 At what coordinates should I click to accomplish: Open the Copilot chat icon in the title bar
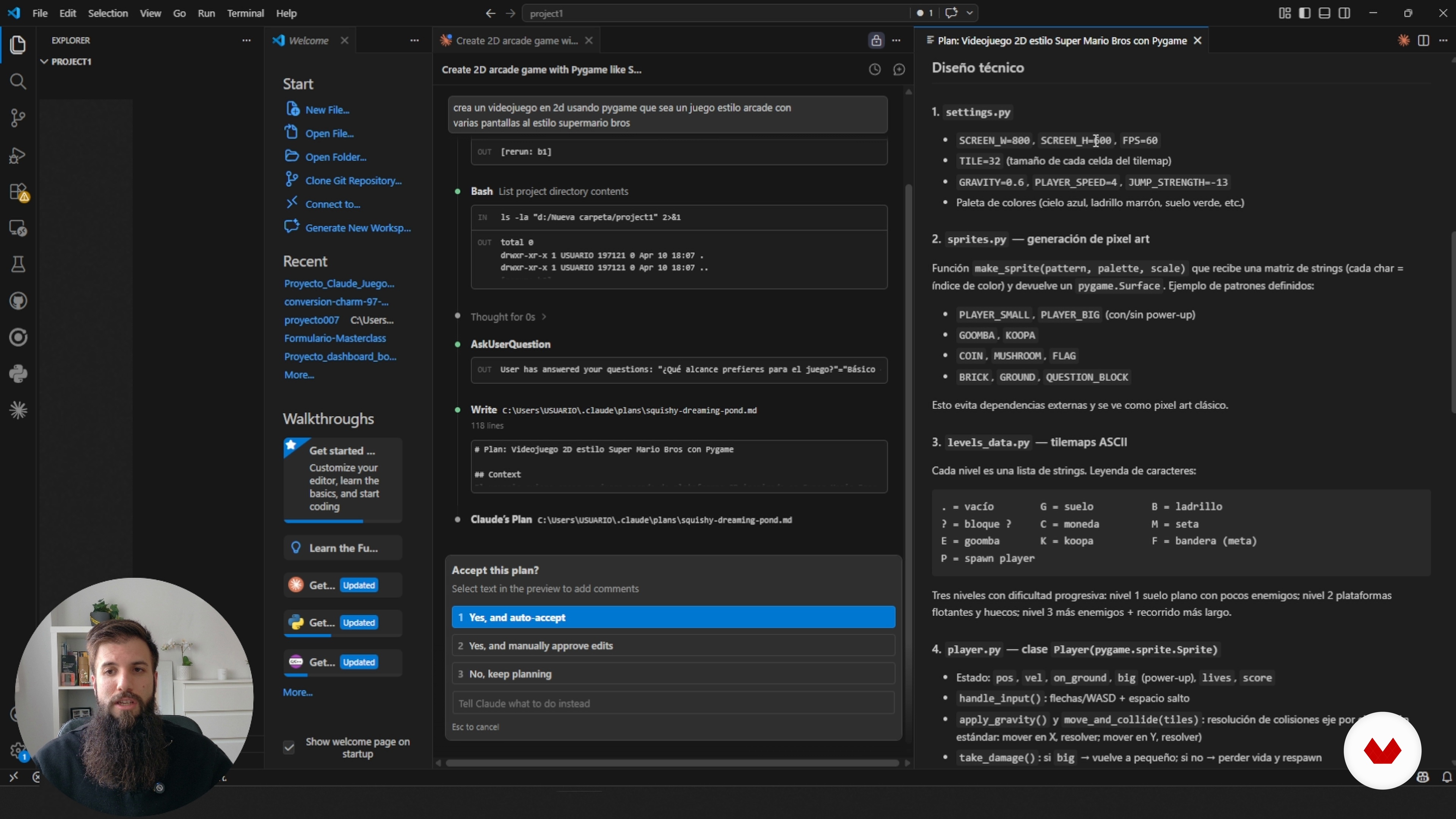[x=951, y=13]
